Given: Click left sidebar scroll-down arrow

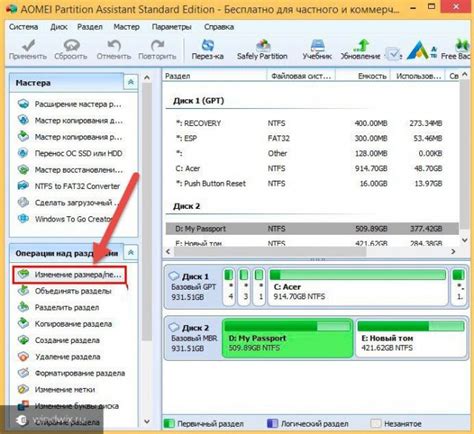Looking at the screenshot, I should pos(147,421).
